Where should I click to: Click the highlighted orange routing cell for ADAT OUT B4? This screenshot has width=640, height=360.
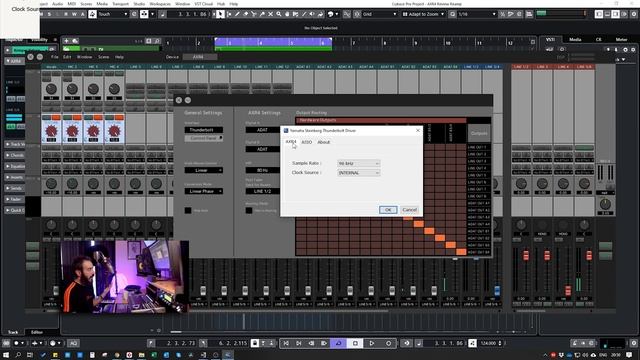pyautogui.click(x=461, y=252)
